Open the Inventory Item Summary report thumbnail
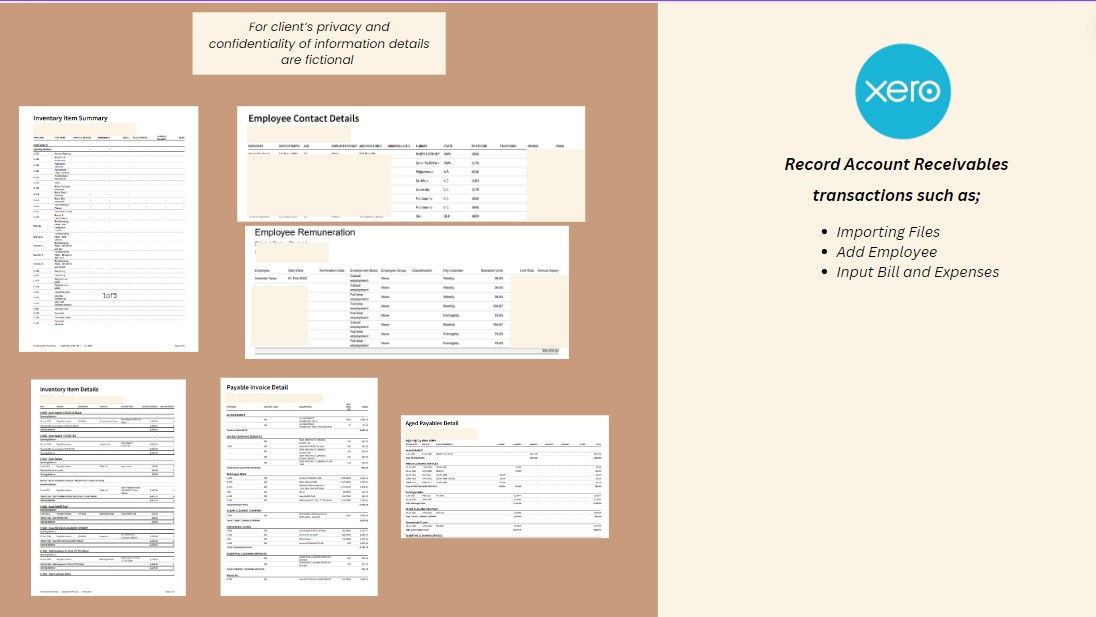 (108, 228)
